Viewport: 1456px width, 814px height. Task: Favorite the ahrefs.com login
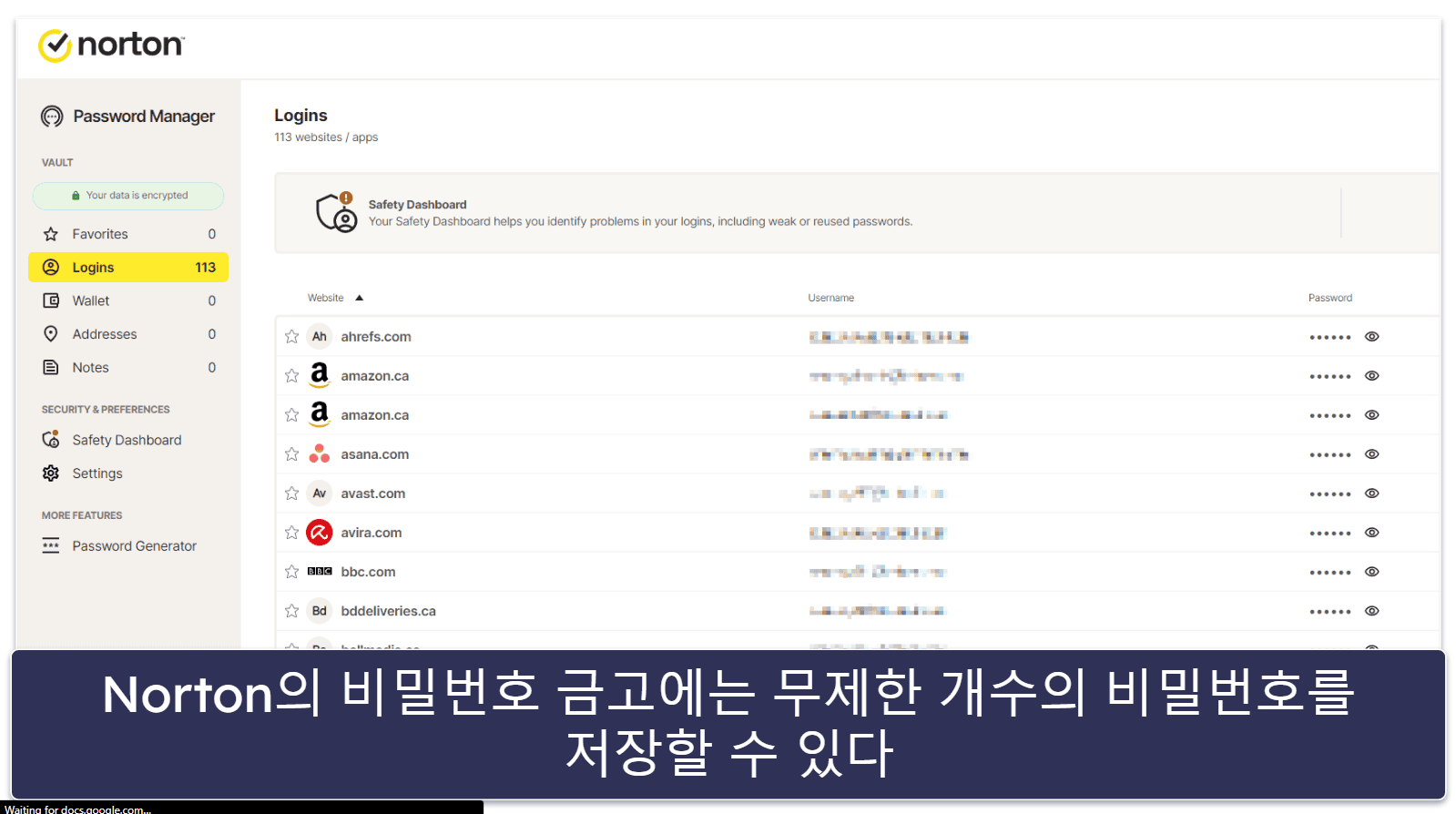[291, 337]
